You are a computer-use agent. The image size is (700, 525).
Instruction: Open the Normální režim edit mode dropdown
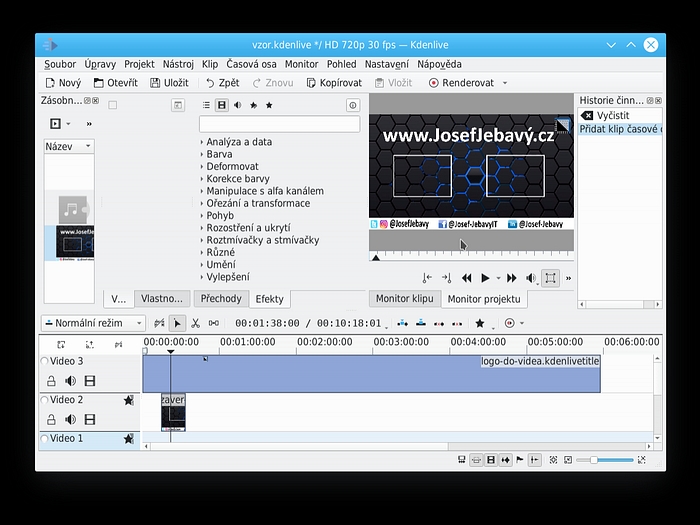pos(93,324)
